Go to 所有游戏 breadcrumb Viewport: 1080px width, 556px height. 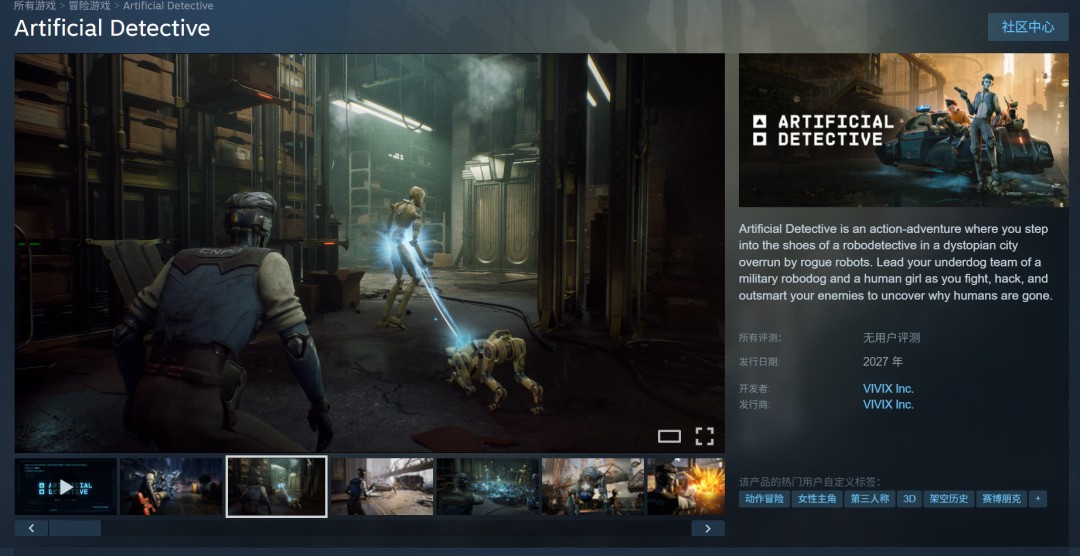coord(35,6)
